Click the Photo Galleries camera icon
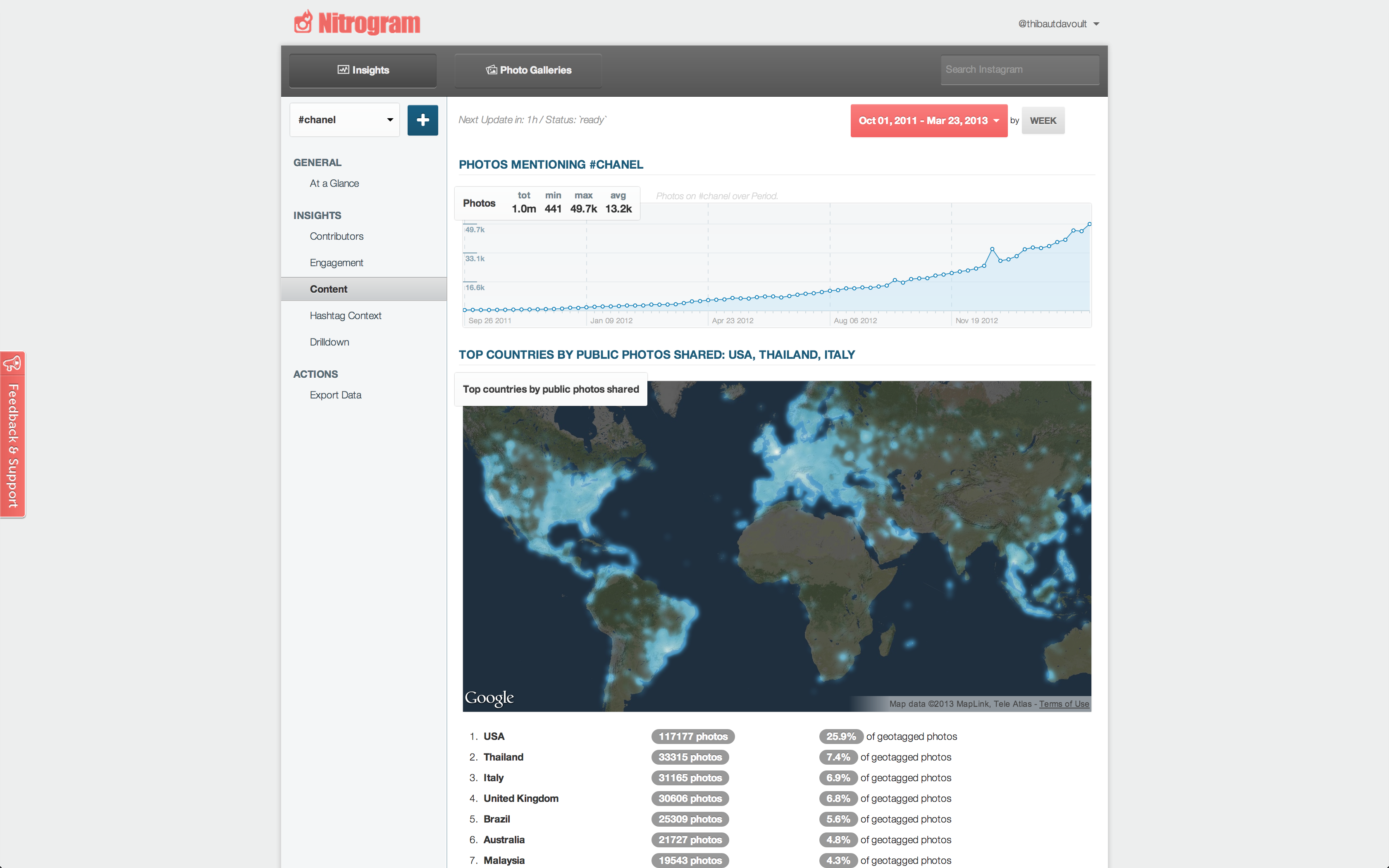The height and width of the screenshot is (868, 1389). pyautogui.click(x=491, y=69)
